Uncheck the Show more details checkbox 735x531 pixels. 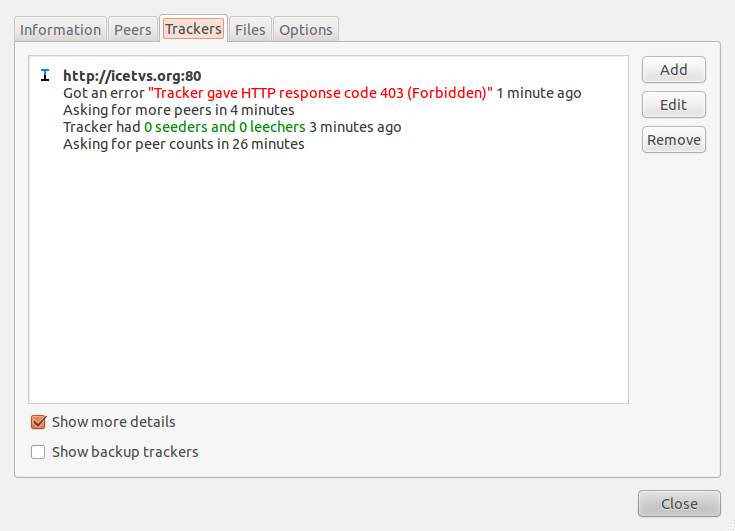[x=39, y=422]
